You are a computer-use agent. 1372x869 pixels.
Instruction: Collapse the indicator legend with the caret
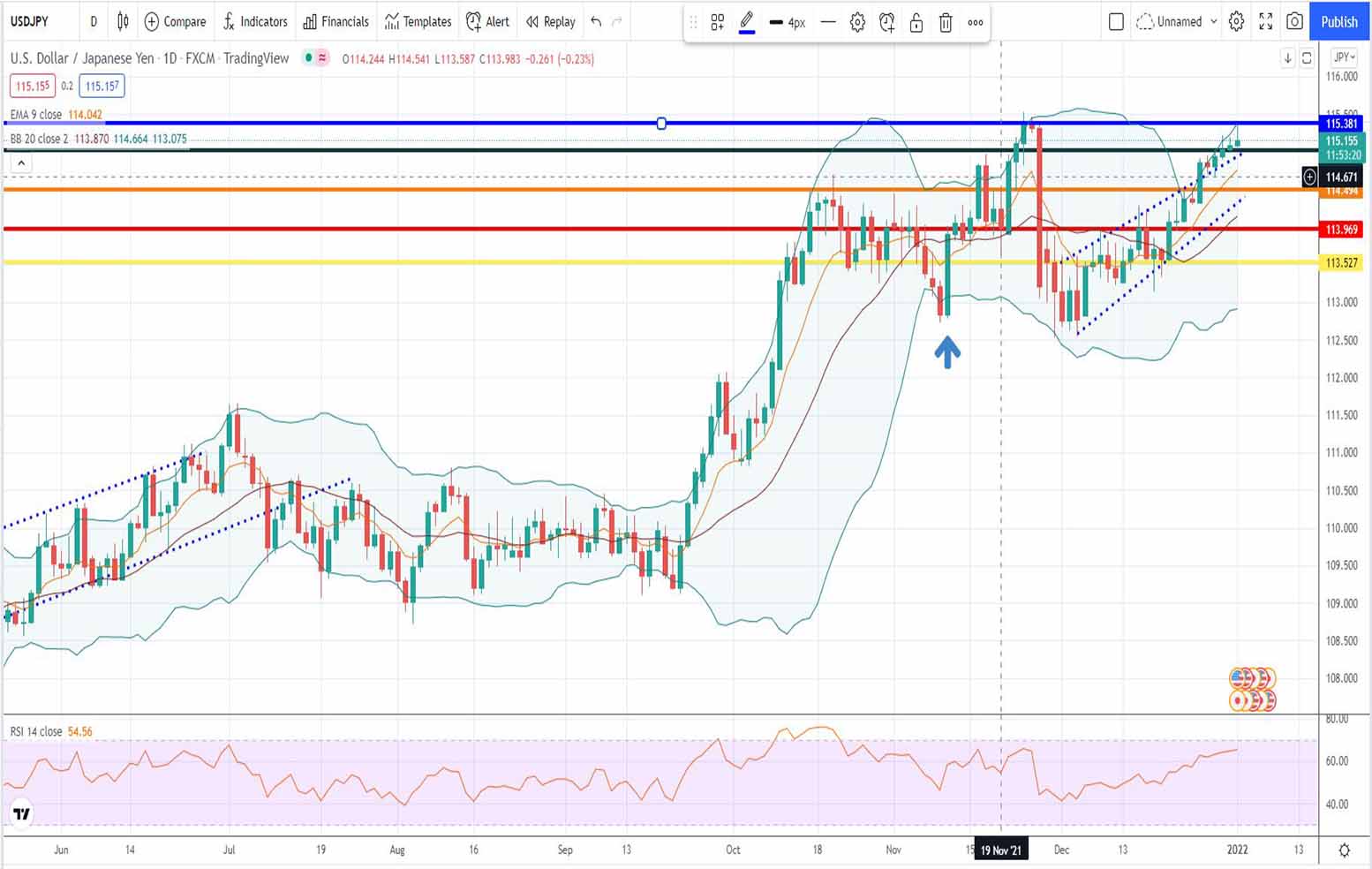21,162
